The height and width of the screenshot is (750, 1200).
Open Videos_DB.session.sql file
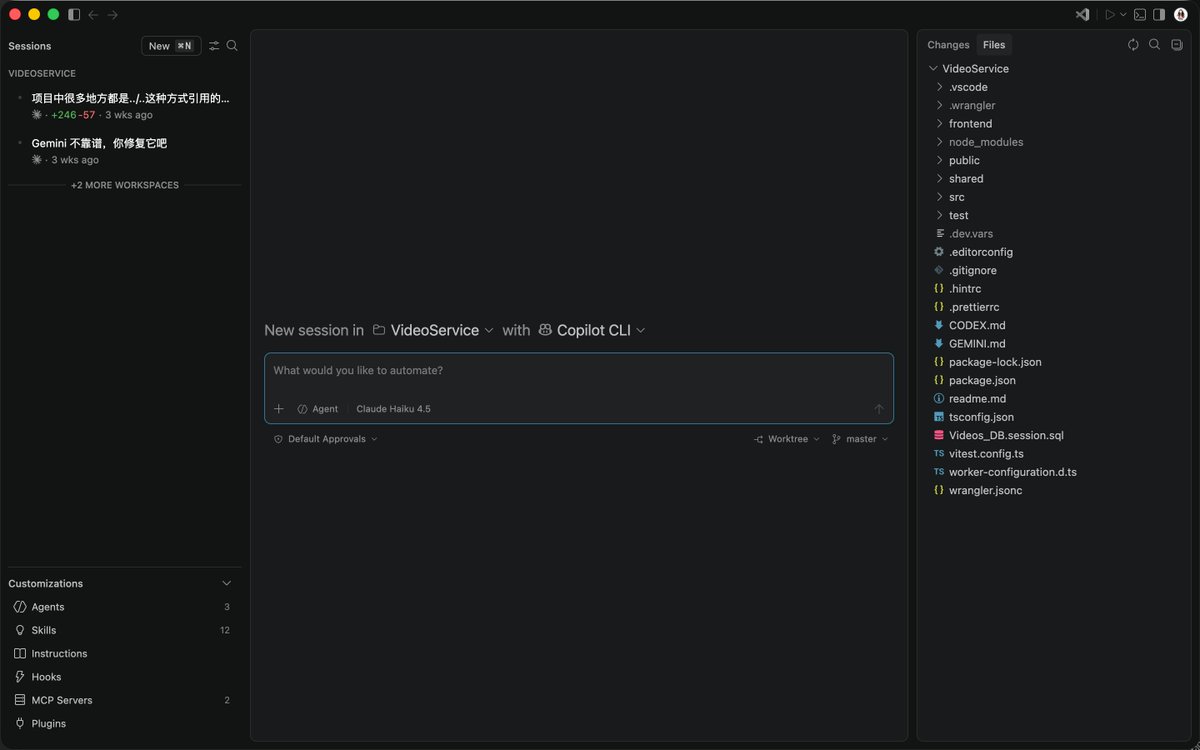[x=1054, y=435]
